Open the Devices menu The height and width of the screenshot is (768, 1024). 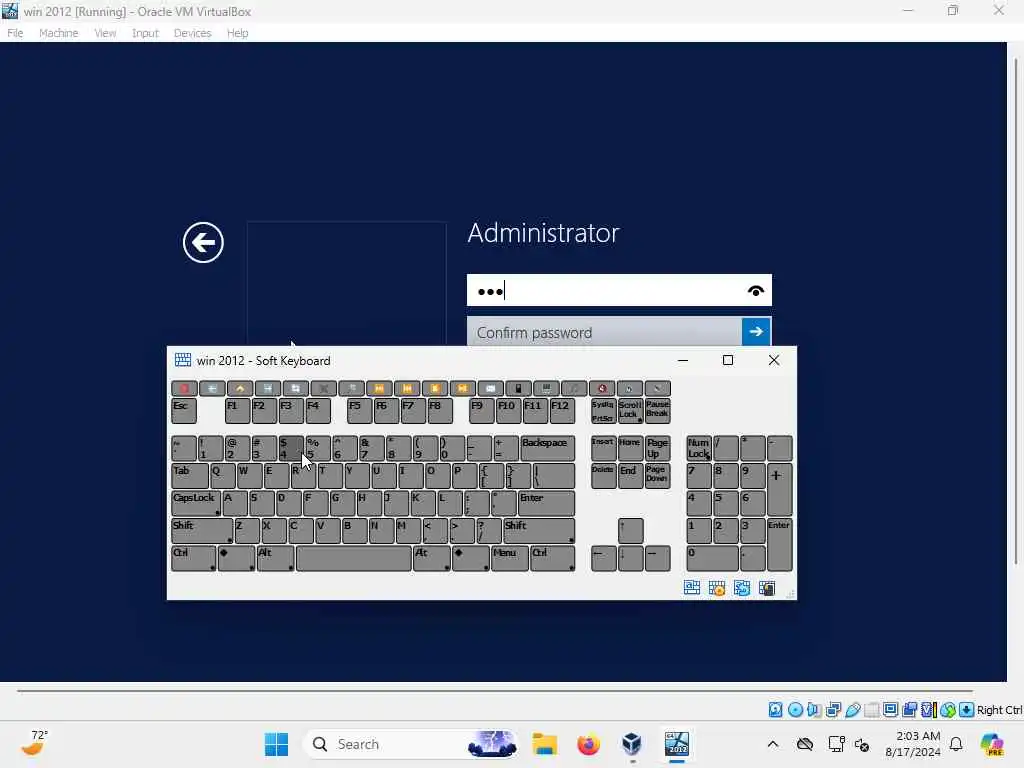pos(192,33)
